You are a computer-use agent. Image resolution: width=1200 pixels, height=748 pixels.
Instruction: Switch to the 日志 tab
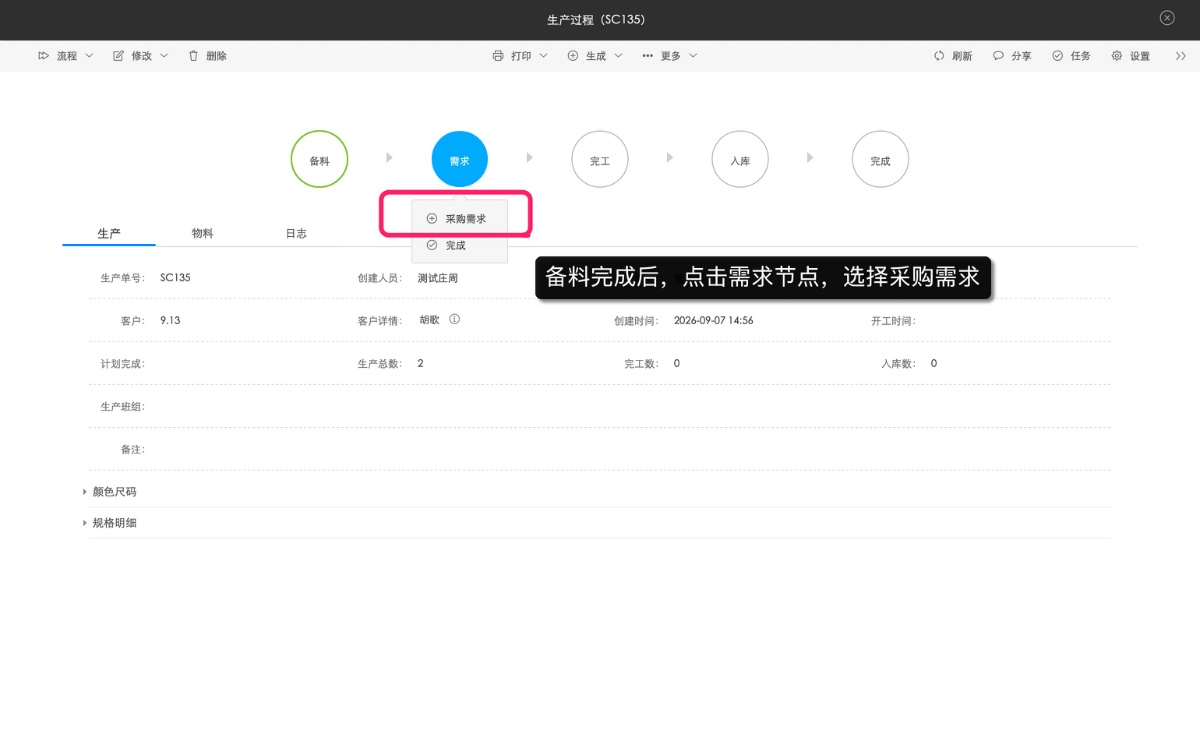tap(296, 233)
